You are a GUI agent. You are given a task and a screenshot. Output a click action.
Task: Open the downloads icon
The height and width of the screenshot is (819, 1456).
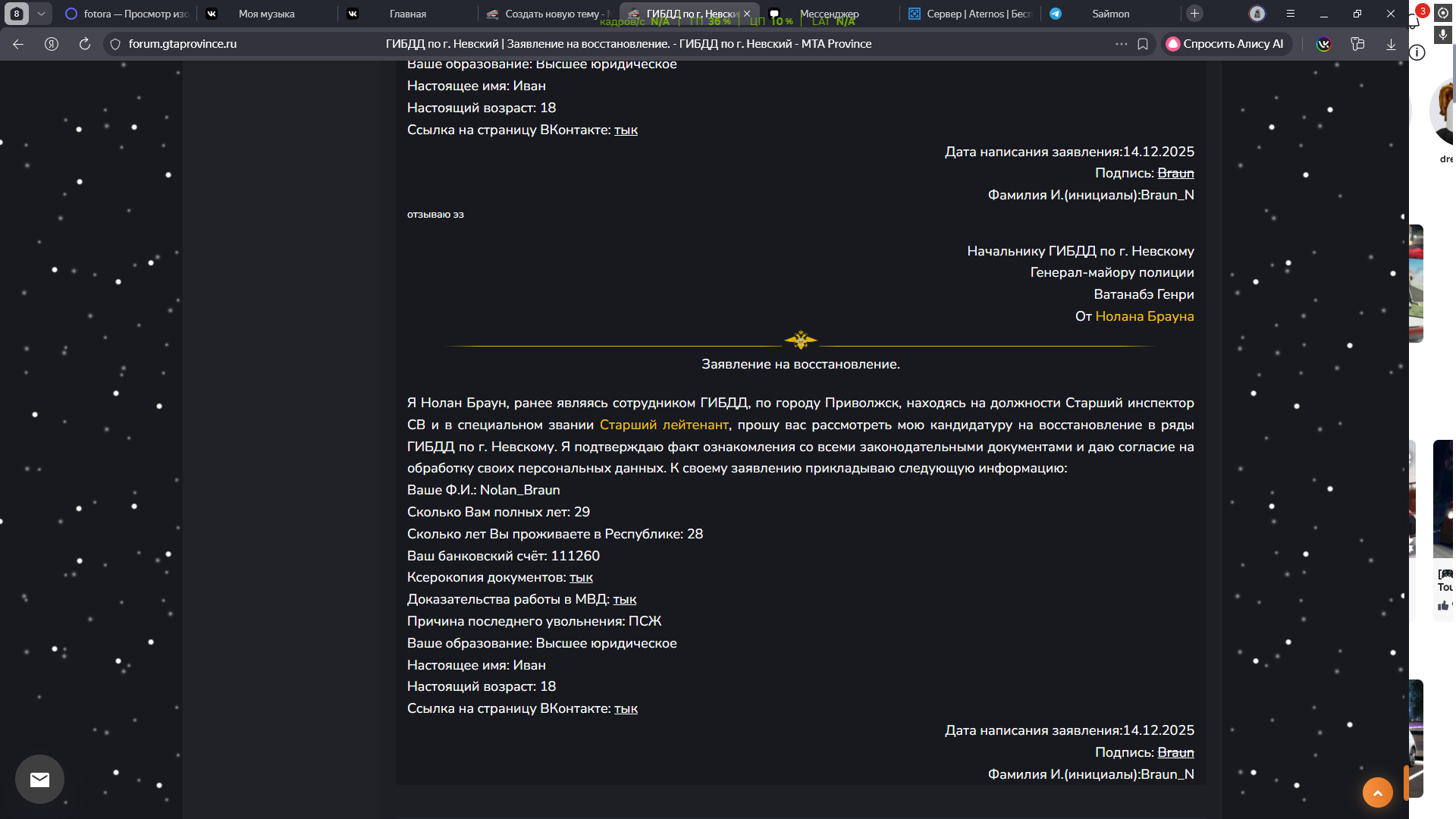pos(1391,44)
